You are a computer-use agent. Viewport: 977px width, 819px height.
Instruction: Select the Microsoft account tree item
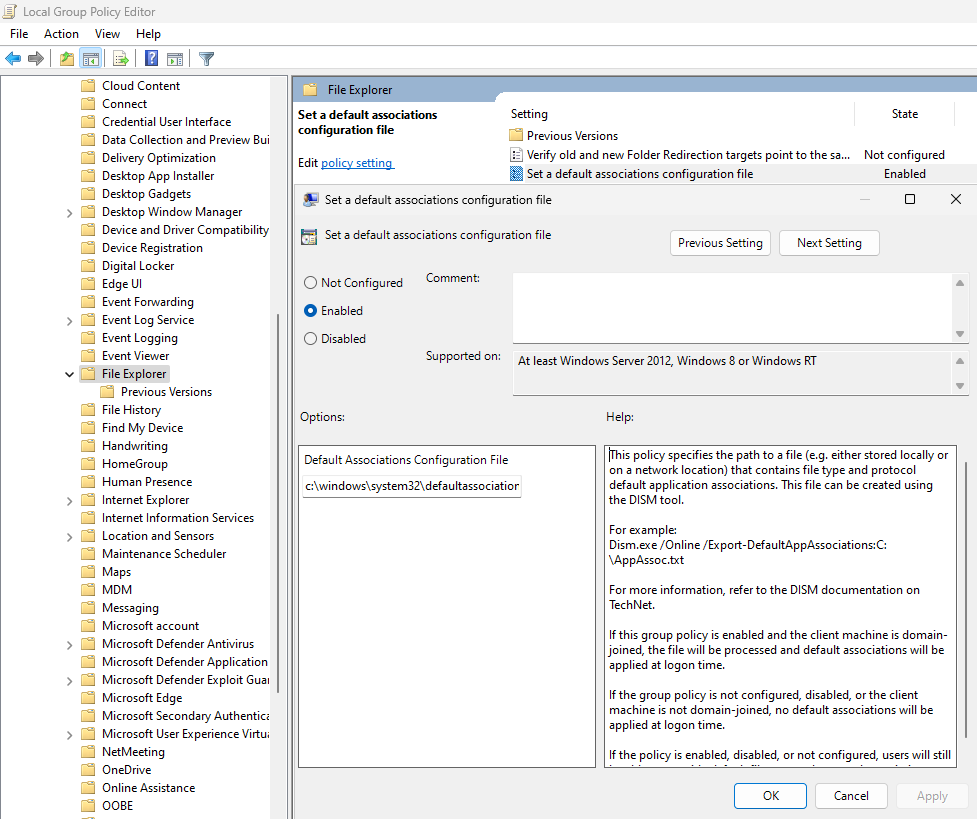pyautogui.click(x=150, y=626)
